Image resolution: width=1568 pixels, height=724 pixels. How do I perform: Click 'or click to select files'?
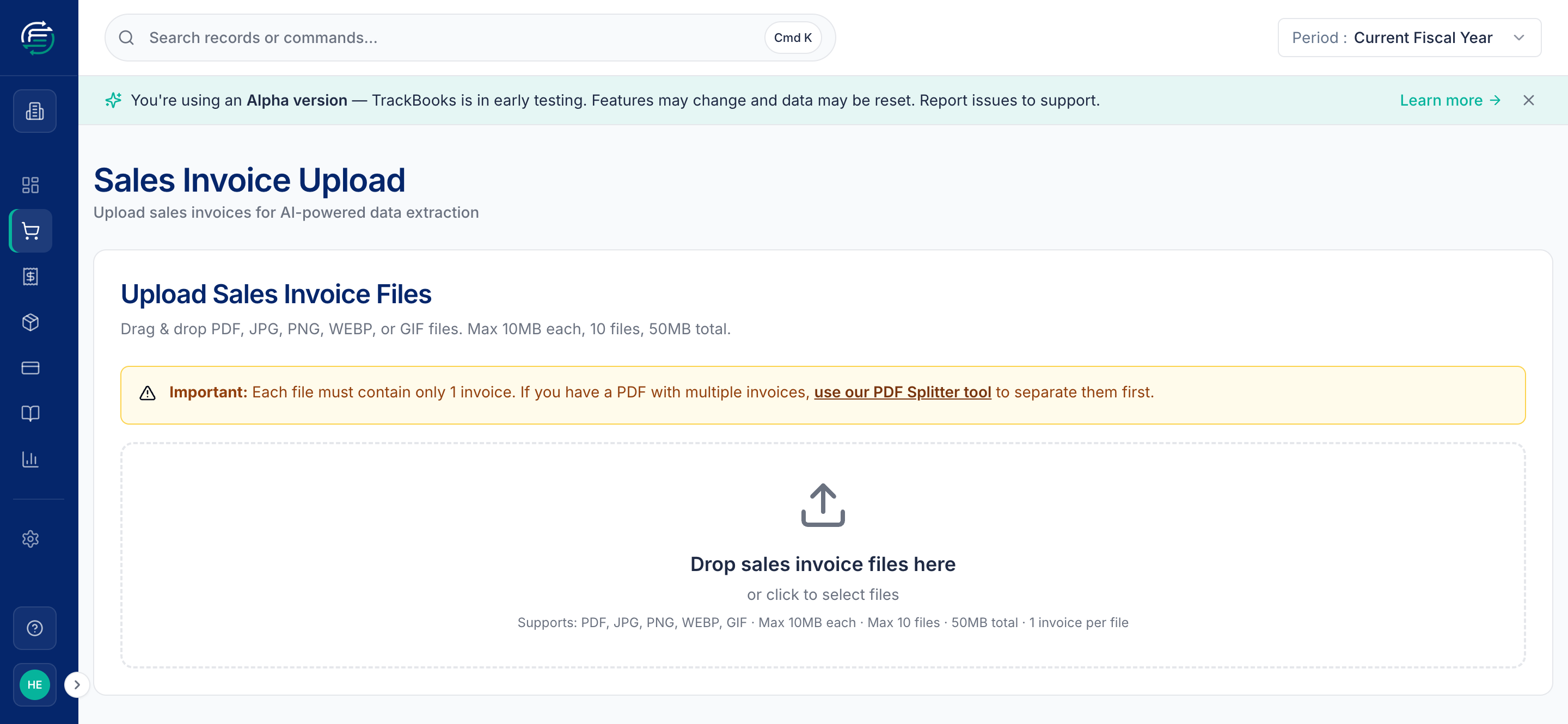coord(823,594)
